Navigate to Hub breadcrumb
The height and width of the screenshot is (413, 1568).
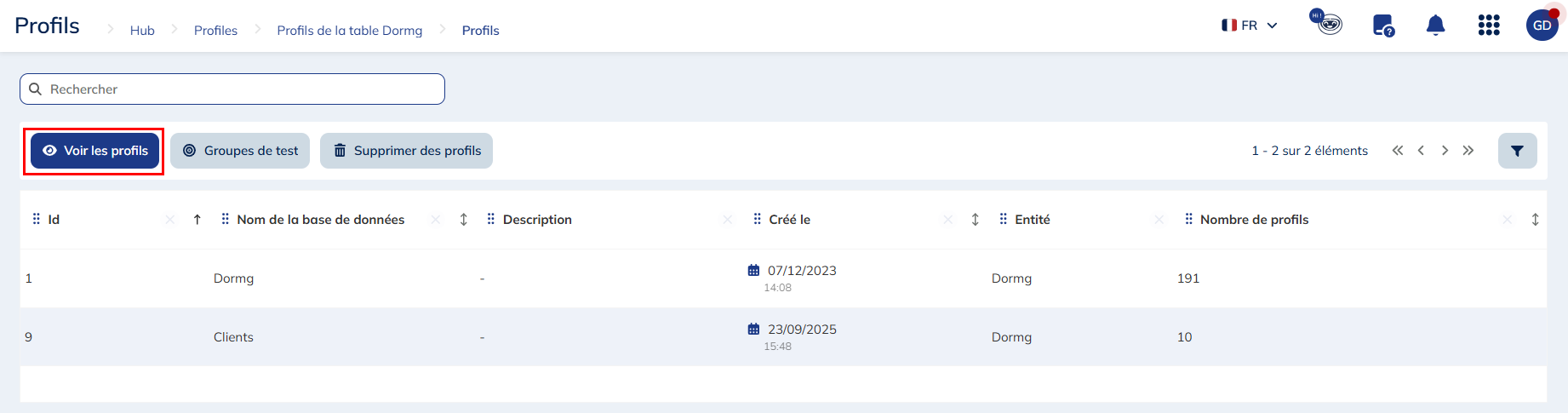tap(142, 31)
